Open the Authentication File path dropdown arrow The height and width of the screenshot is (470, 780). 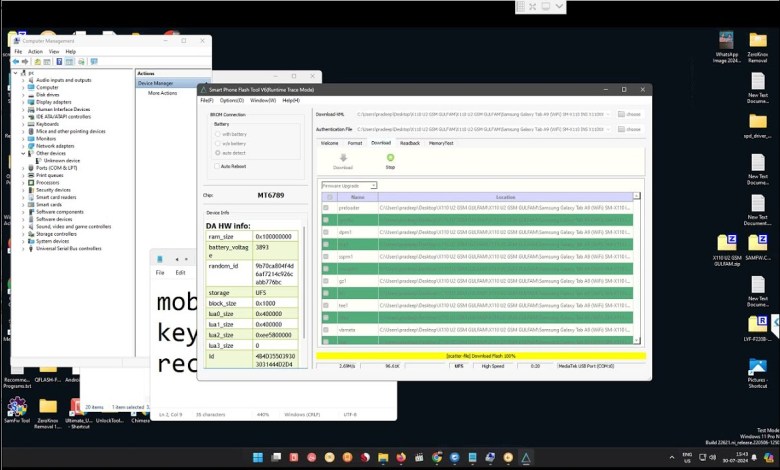click(608, 129)
